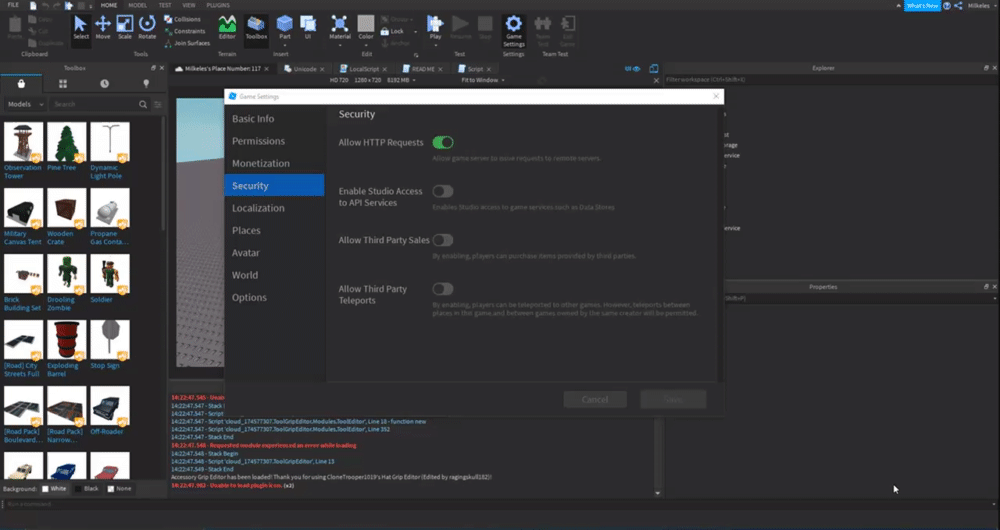Click Cancel in Game Settings
The height and width of the screenshot is (530, 1000).
click(x=595, y=399)
